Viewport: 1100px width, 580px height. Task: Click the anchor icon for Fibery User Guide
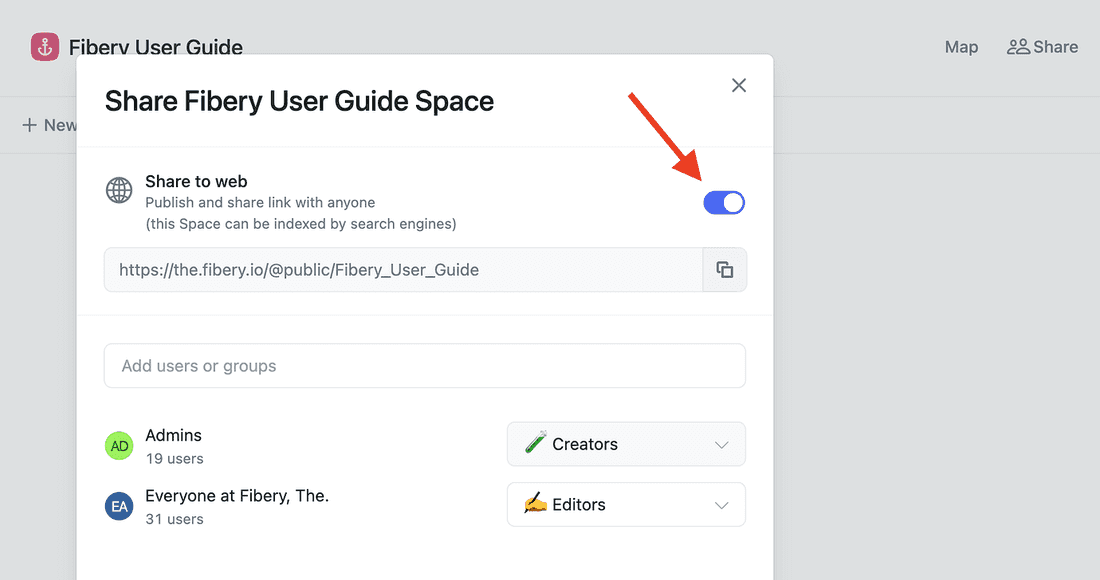[x=45, y=47]
